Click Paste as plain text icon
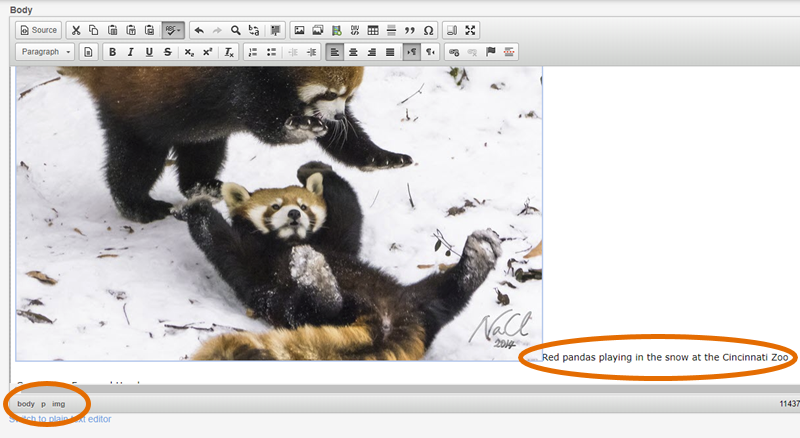Image resolution: width=800 pixels, height=438 pixels. (x=131, y=30)
